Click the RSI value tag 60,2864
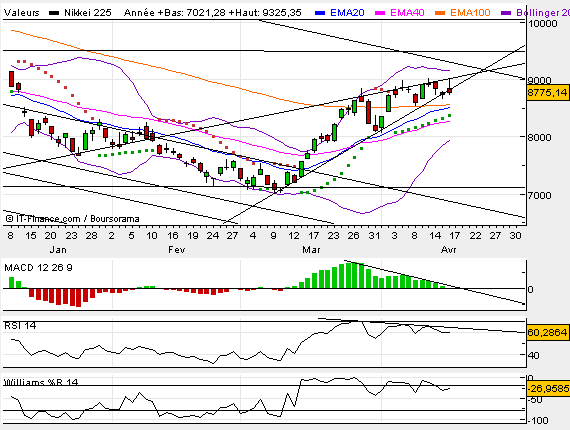Viewport: 570px width, 430px height. pyautogui.click(x=547, y=333)
